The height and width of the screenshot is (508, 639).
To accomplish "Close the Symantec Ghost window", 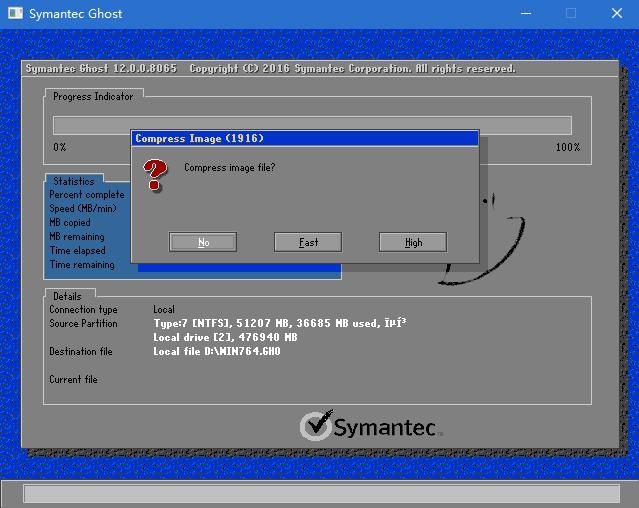I will click(x=617, y=13).
